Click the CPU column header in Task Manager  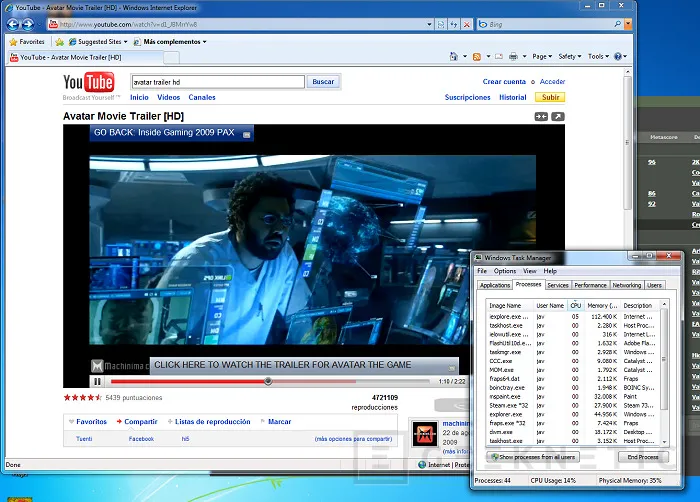[575, 305]
